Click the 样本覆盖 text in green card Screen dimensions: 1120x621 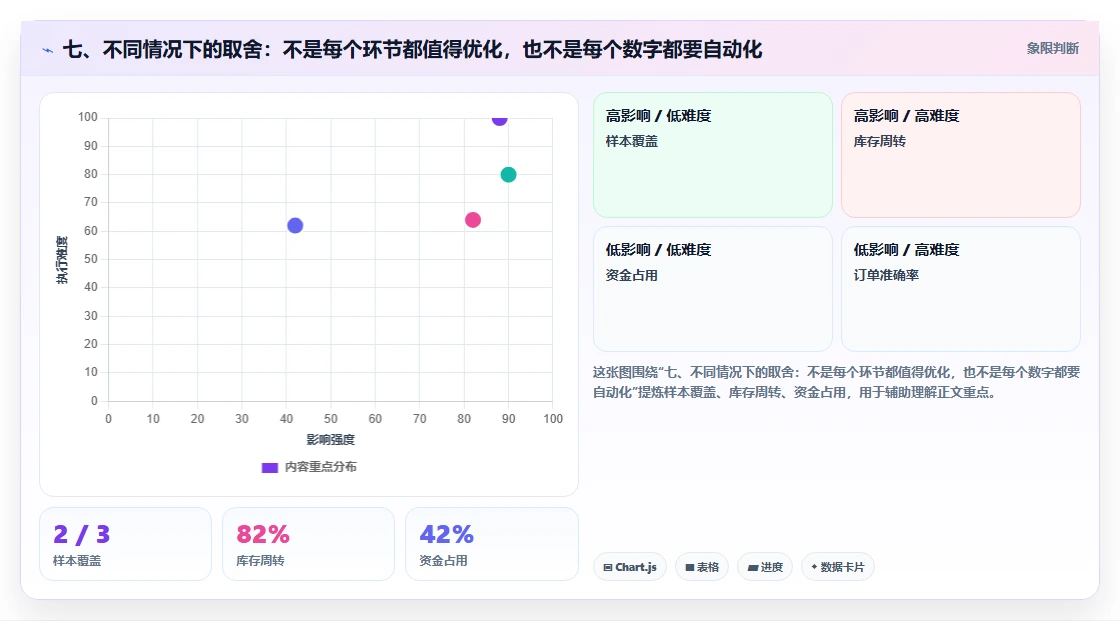pos(631,141)
